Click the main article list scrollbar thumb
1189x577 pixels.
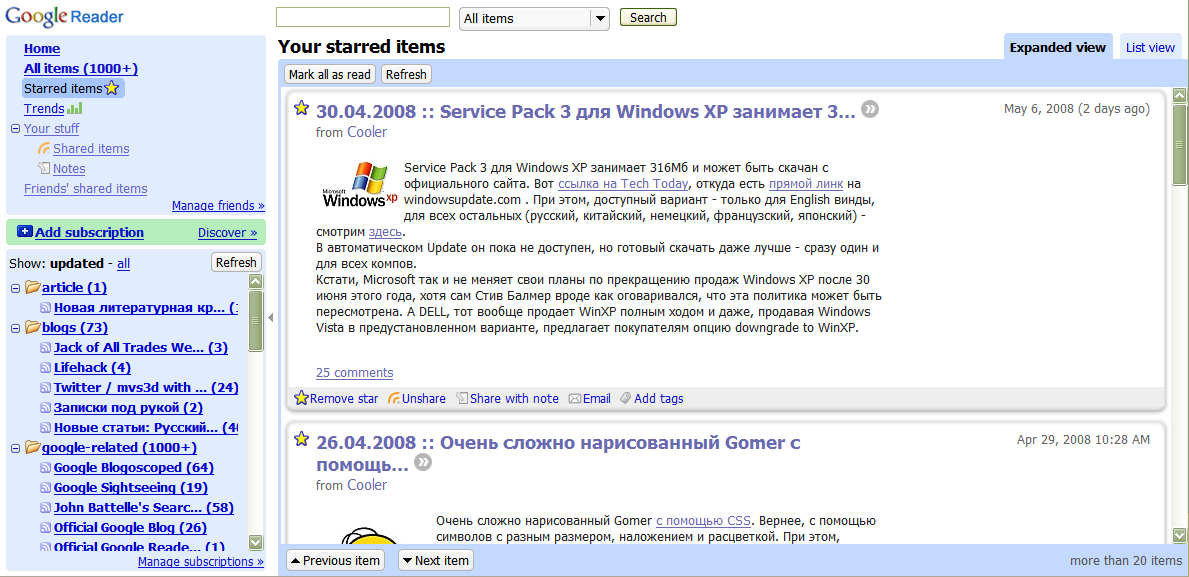1179,144
